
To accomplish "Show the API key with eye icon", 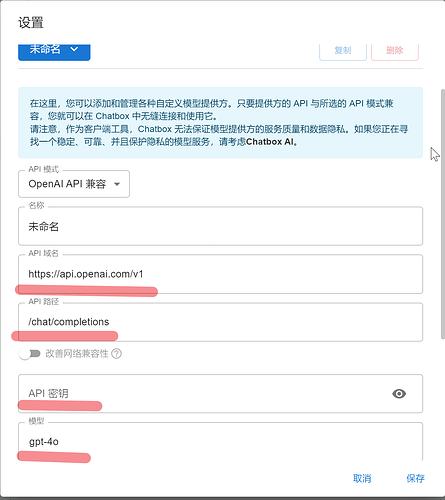I will [399, 394].
